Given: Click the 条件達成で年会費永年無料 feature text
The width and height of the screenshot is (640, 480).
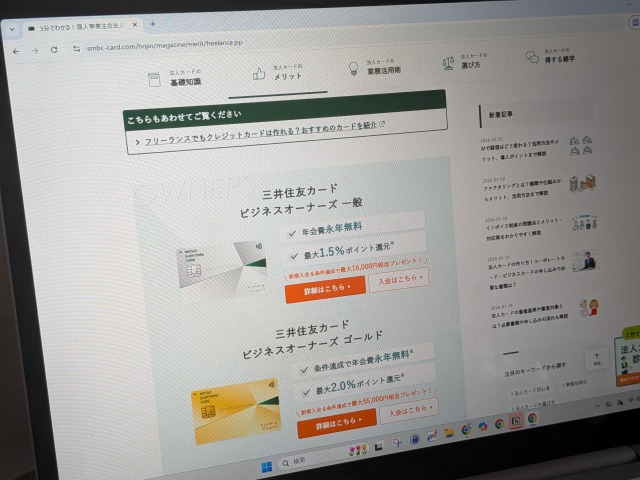Looking at the screenshot, I should click(x=363, y=360).
